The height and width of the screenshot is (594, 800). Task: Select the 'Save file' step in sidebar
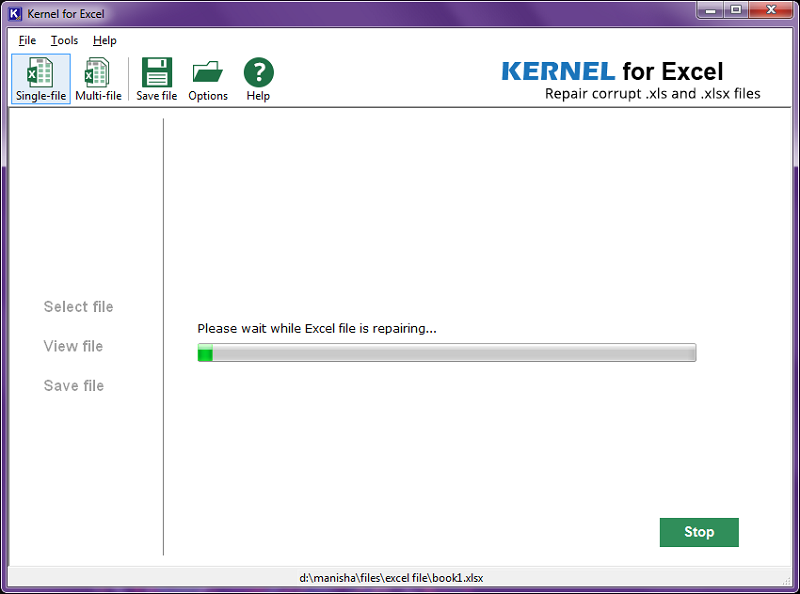click(x=74, y=386)
